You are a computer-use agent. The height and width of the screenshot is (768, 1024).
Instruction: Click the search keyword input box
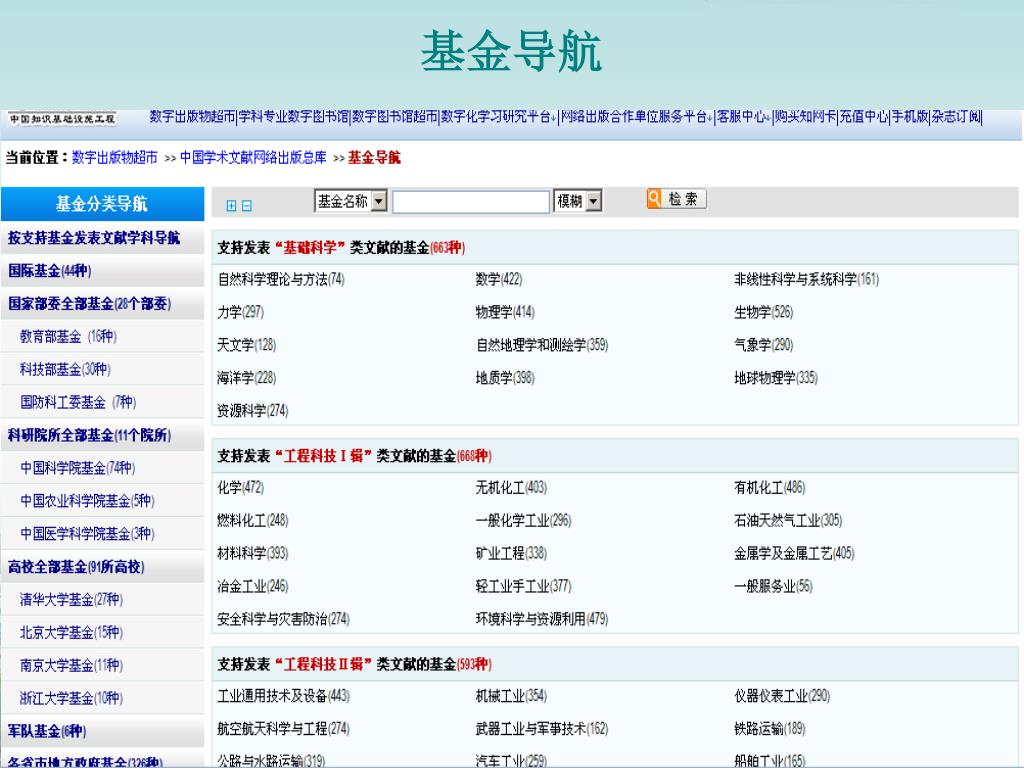click(470, 202)
